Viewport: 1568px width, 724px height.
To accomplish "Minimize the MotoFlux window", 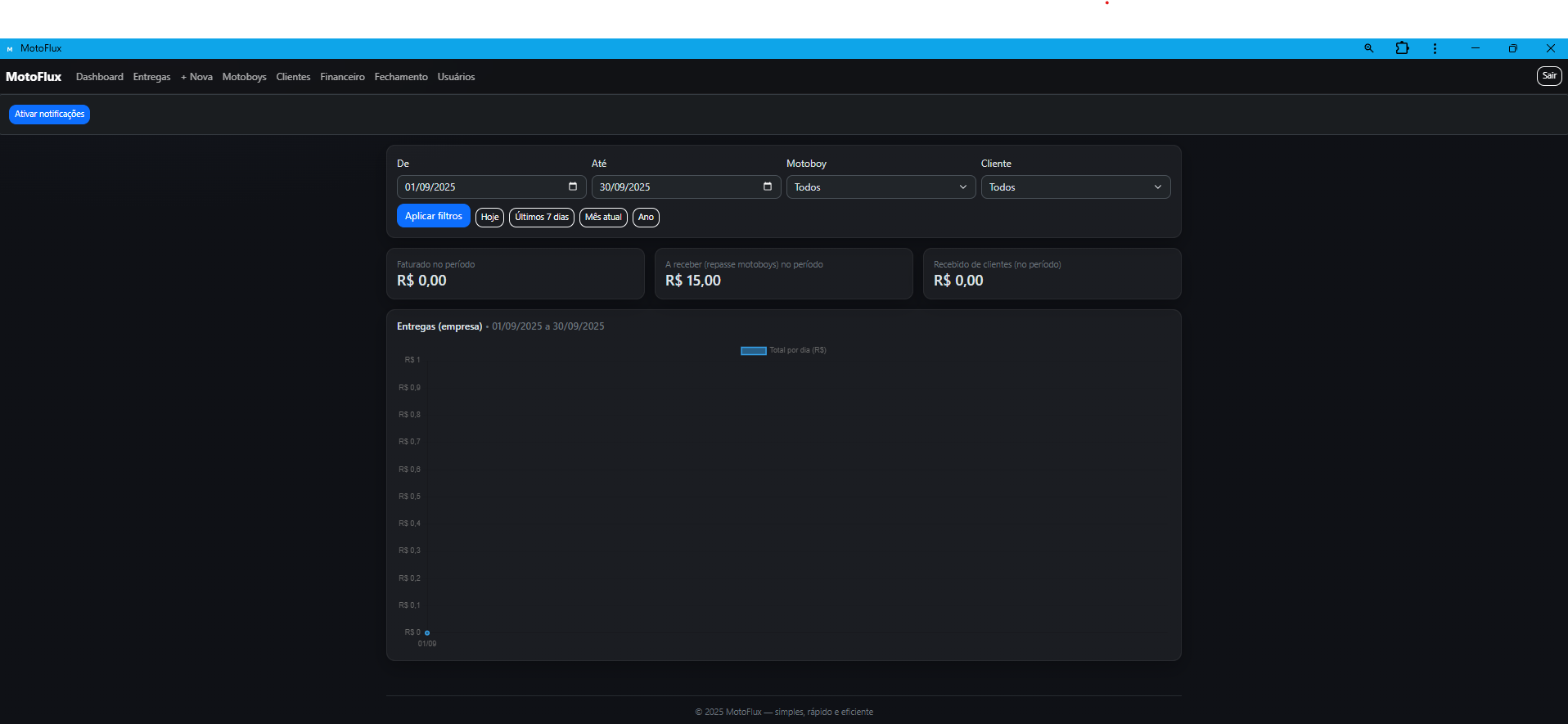I will (1476, 48).
